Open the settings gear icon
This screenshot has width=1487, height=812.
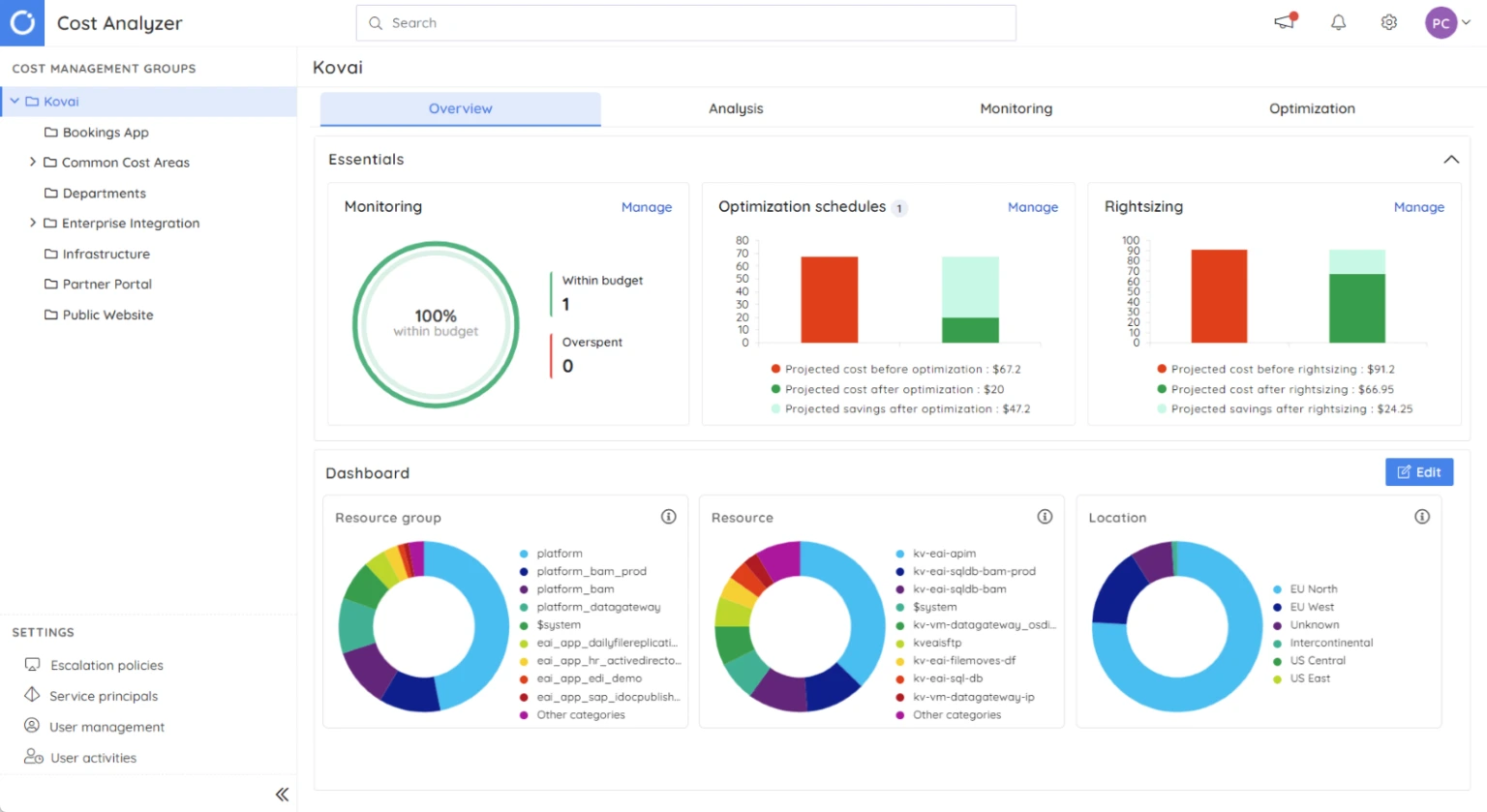(x=1388, y=22)
